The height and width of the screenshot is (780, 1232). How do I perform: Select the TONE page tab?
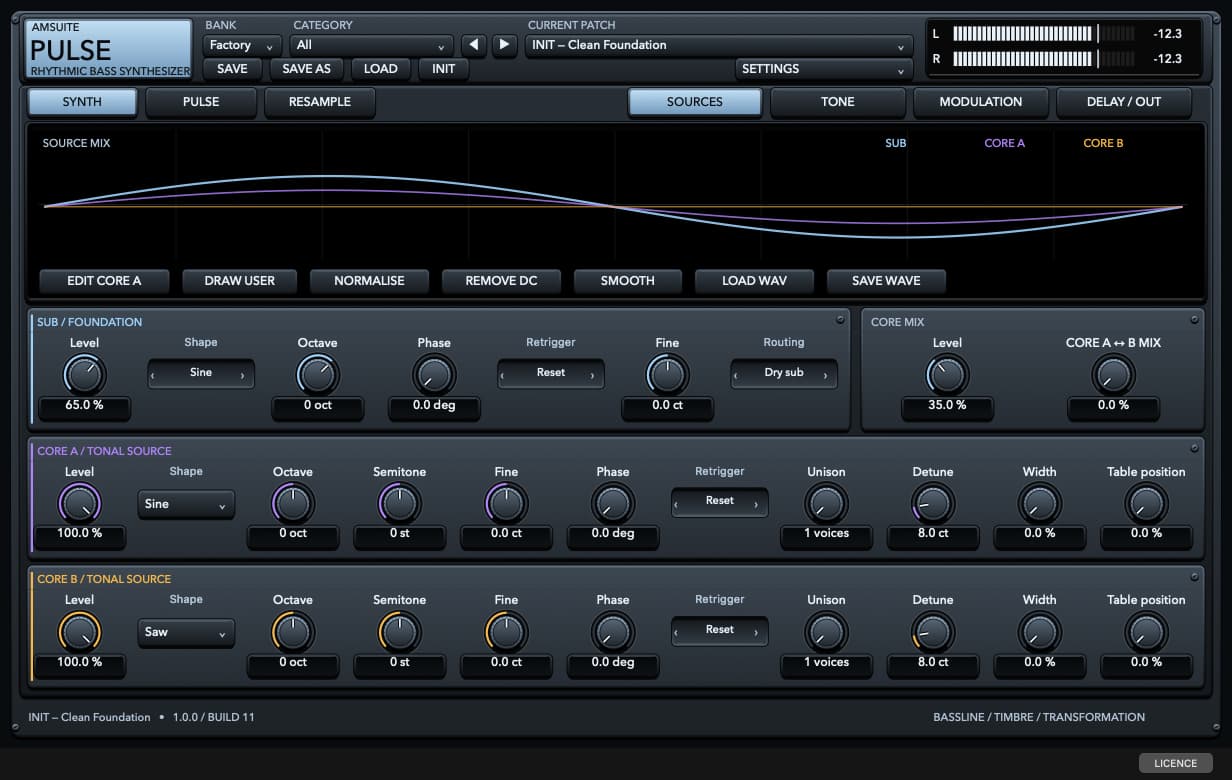(838, 102)
